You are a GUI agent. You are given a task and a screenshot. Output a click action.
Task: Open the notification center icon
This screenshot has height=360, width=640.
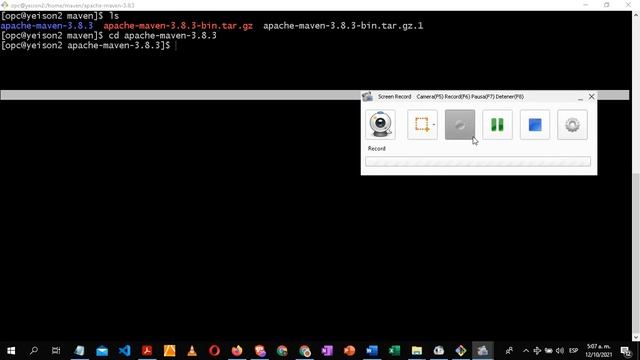coord(626,351)
